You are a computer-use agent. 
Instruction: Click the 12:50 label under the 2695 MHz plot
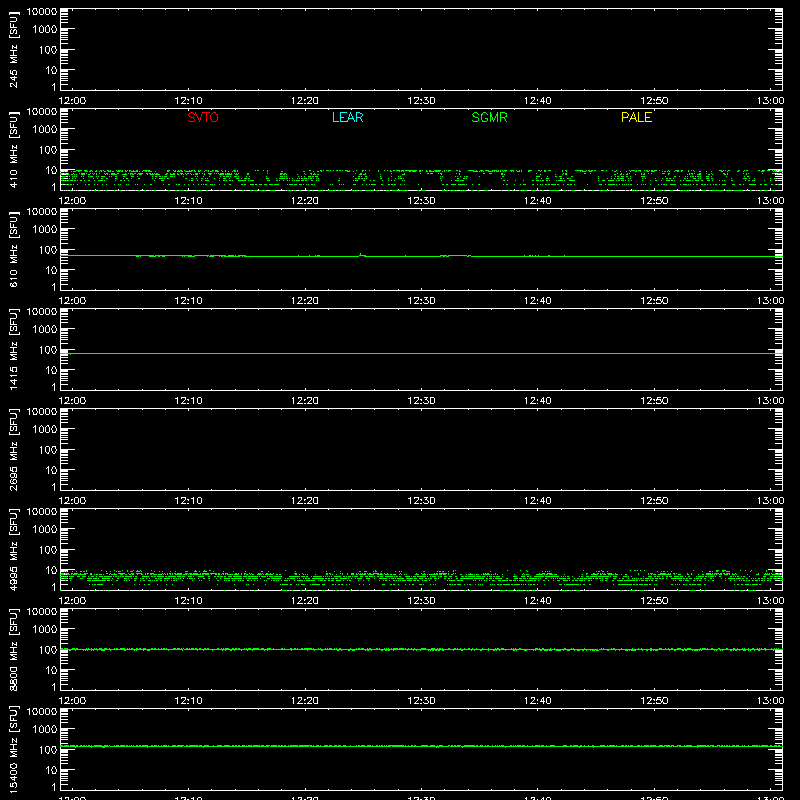point(654,501)
